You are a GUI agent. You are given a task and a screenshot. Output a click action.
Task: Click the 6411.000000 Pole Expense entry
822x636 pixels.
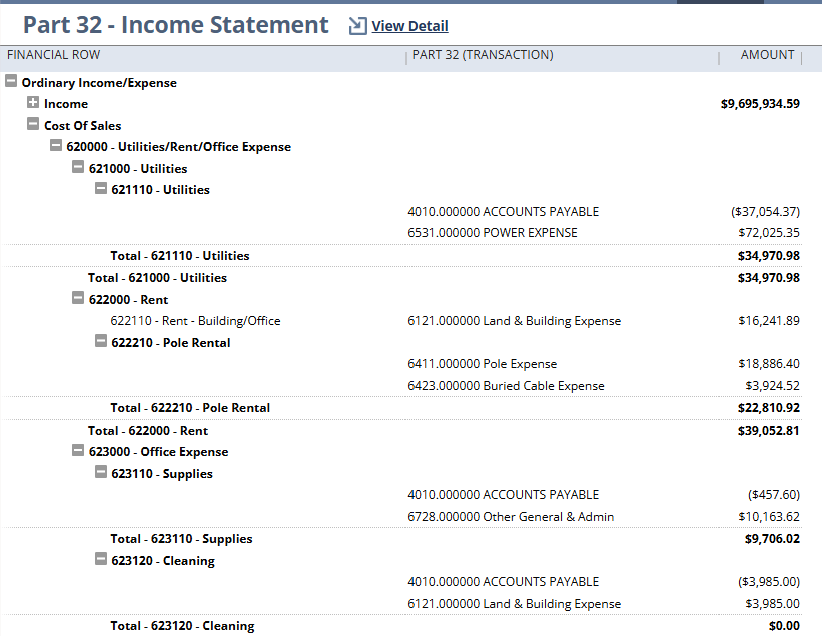tap(482, 364)
